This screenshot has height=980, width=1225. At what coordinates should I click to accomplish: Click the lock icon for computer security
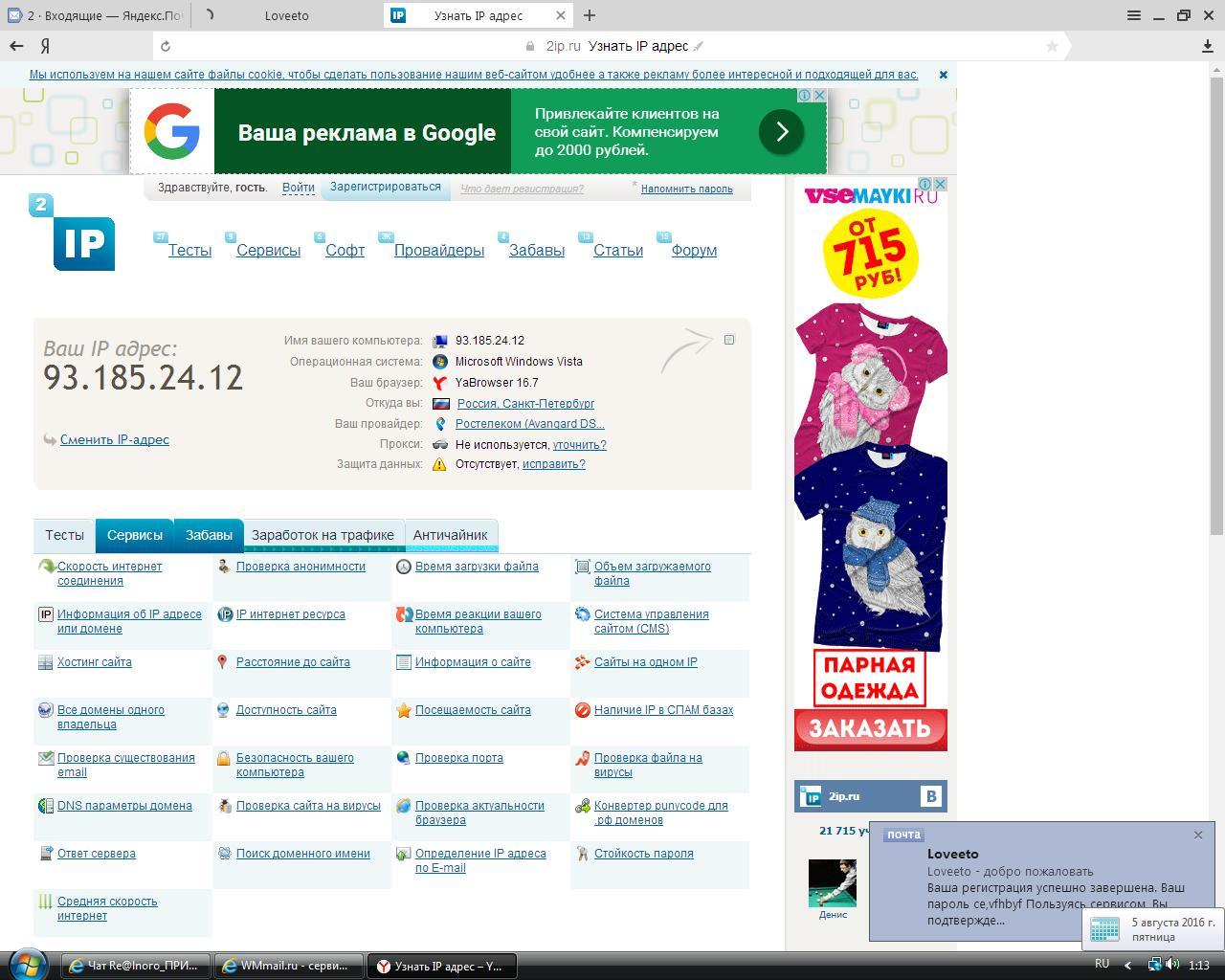(x=223, y=759)
